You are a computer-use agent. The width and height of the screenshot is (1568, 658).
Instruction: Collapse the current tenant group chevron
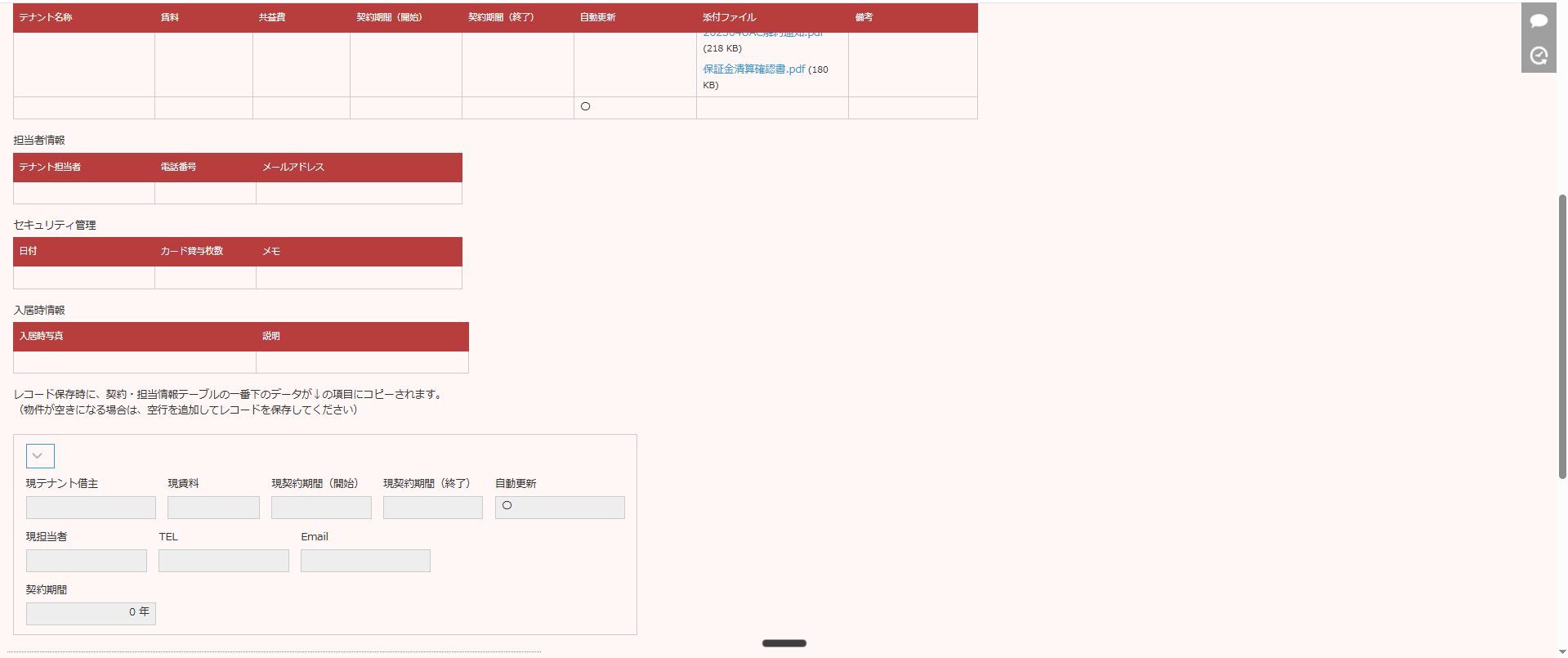pyautogui.click(x=40, y=456)
